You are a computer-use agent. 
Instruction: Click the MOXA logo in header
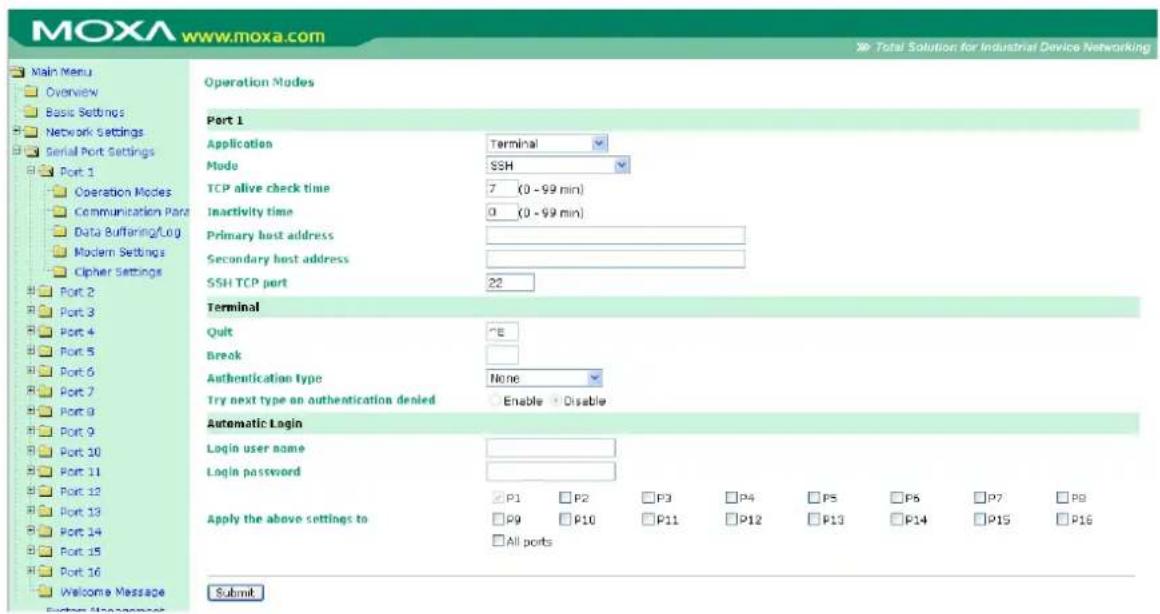102,32
